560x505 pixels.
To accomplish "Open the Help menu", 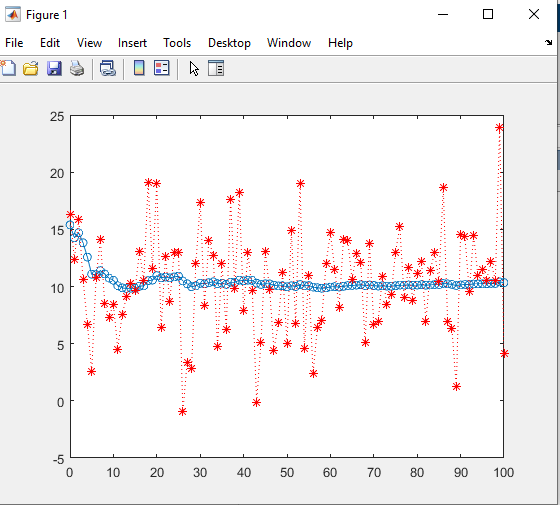I will coord(340,43).
